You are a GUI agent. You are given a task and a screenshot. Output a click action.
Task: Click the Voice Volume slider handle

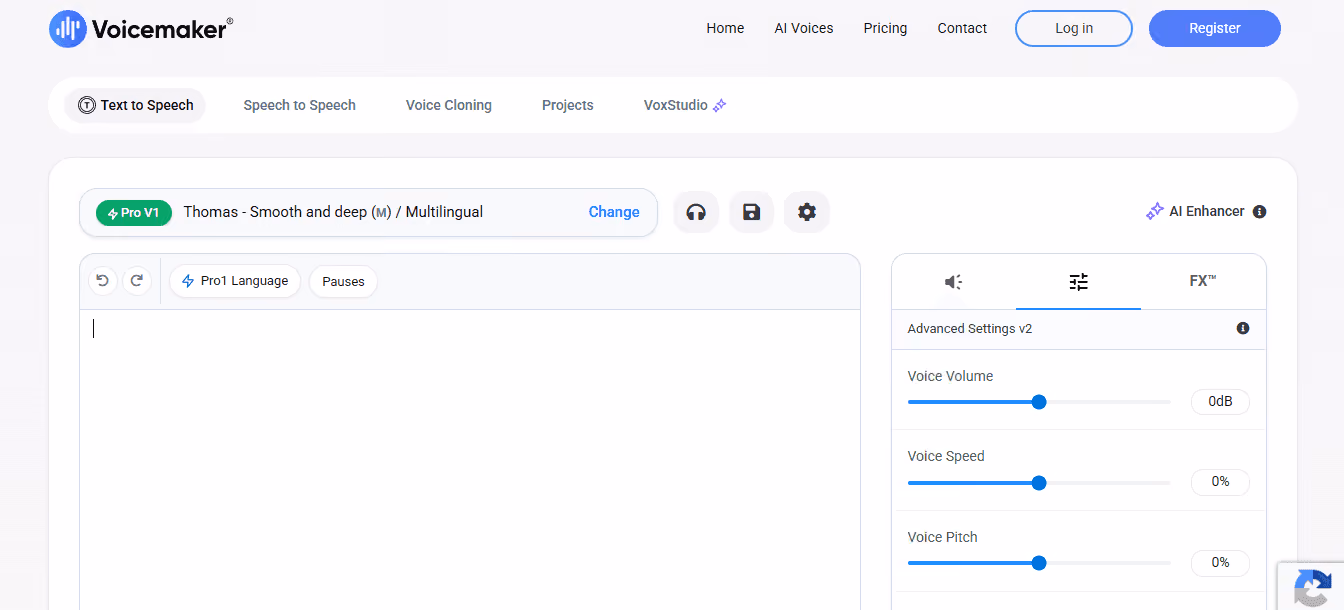click(1039, 402)
